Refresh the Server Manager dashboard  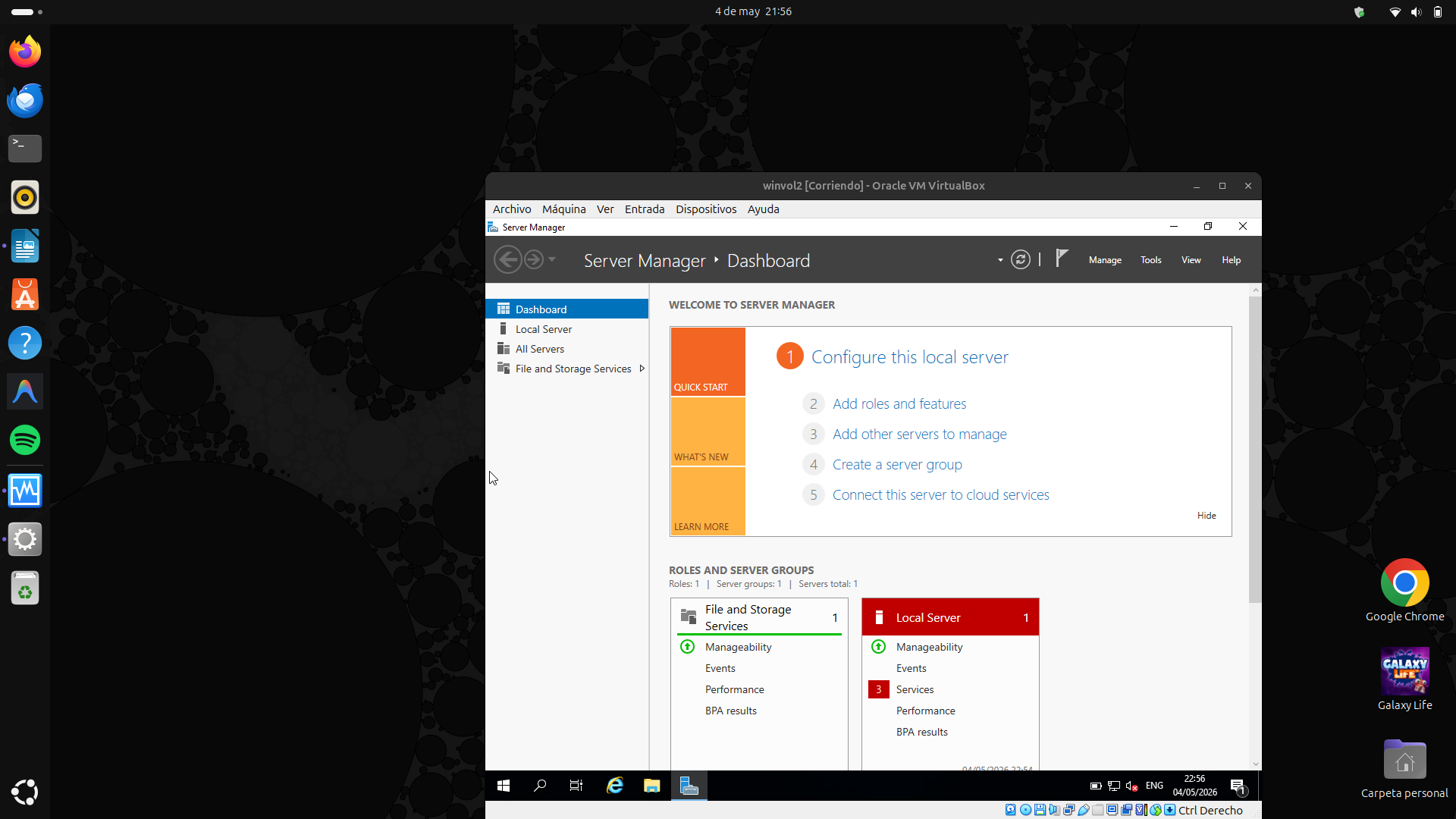click(x=1021, y=260)
